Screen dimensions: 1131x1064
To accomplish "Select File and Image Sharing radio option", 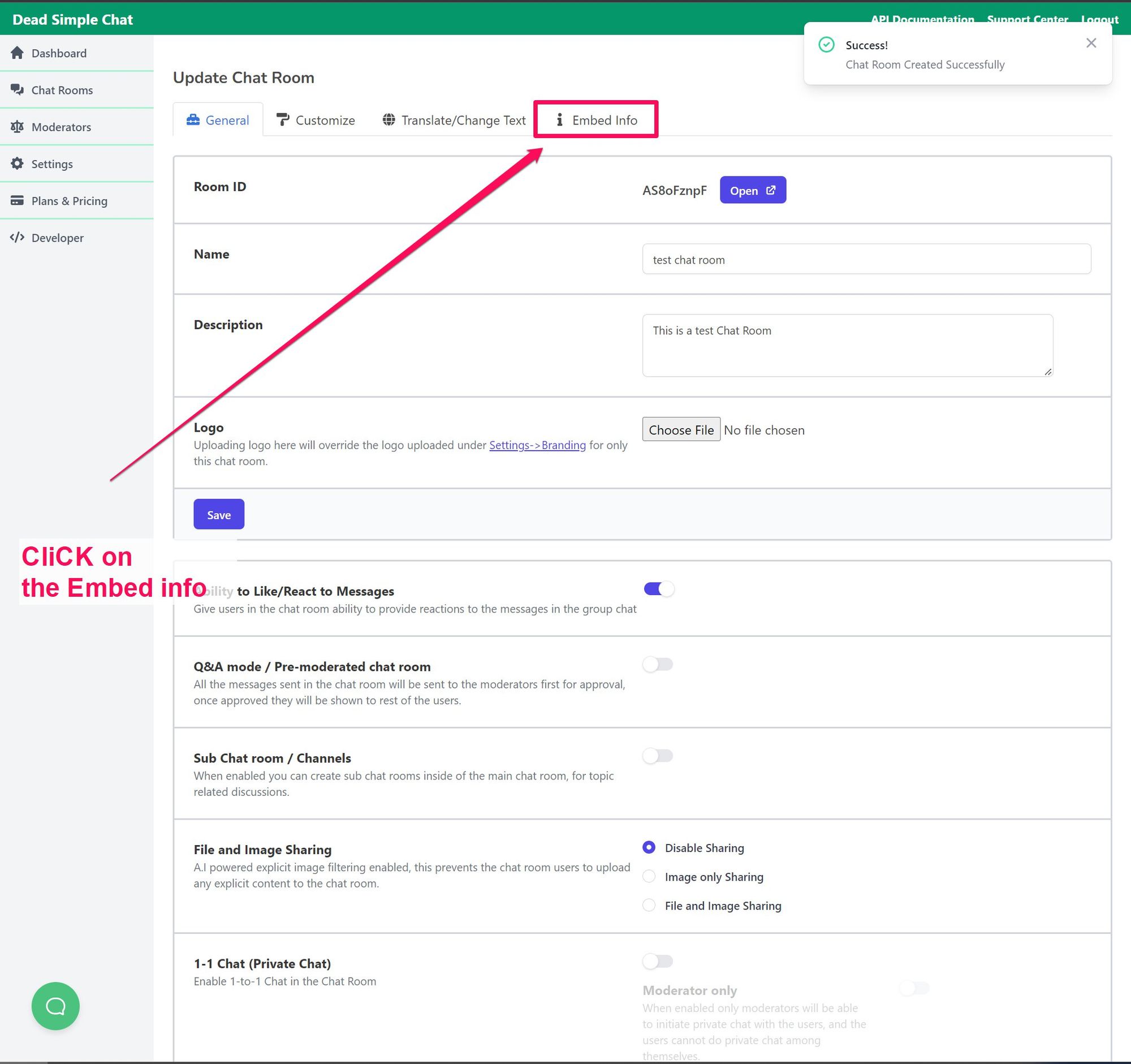I will [649, 905].
